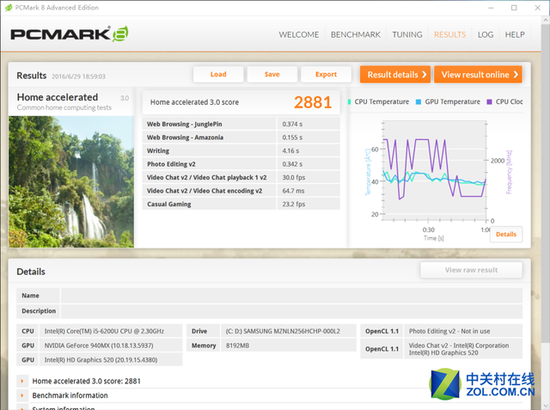
Task: Click Photo Editing v2 - Not in use value
Action: (463, 331)
